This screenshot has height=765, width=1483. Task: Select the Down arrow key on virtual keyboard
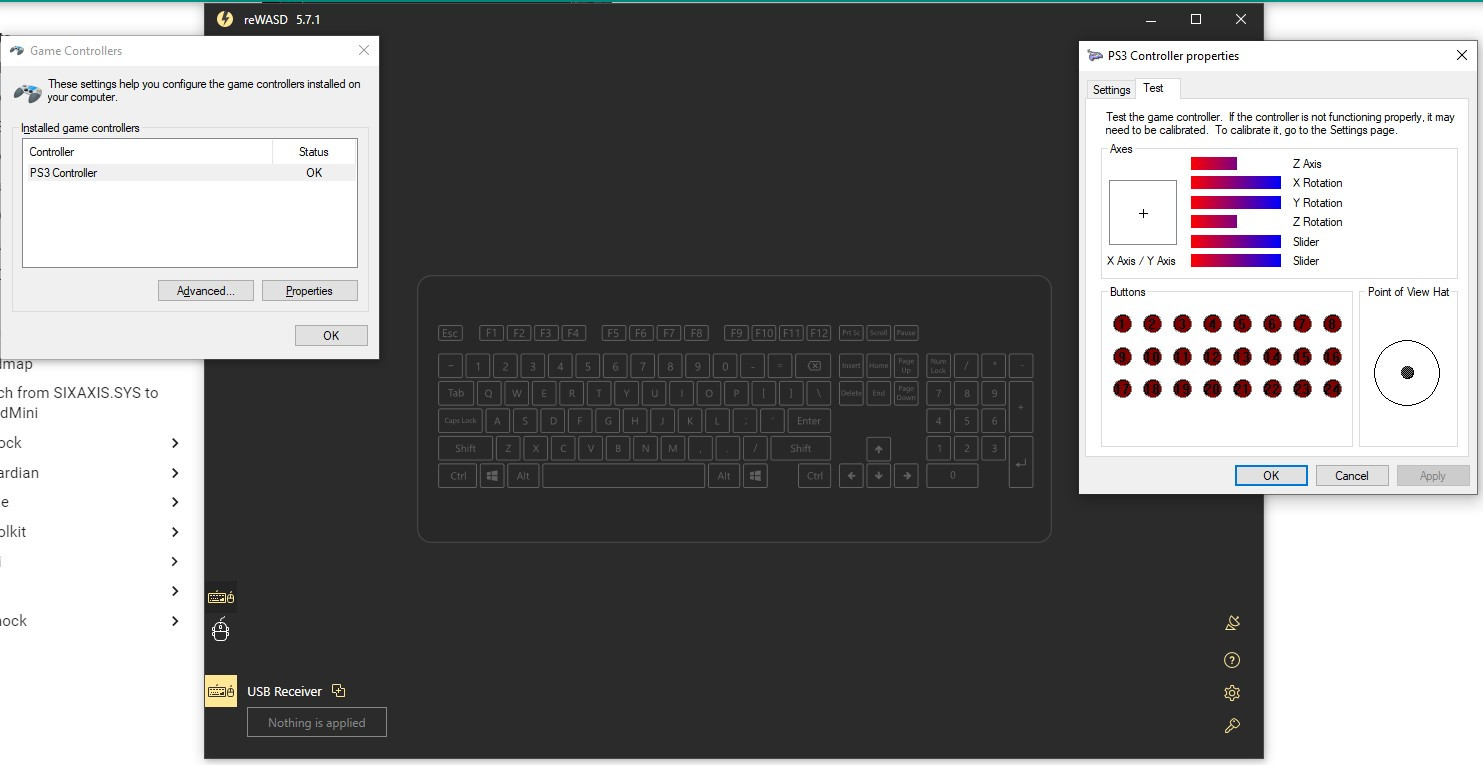point(878,476)
